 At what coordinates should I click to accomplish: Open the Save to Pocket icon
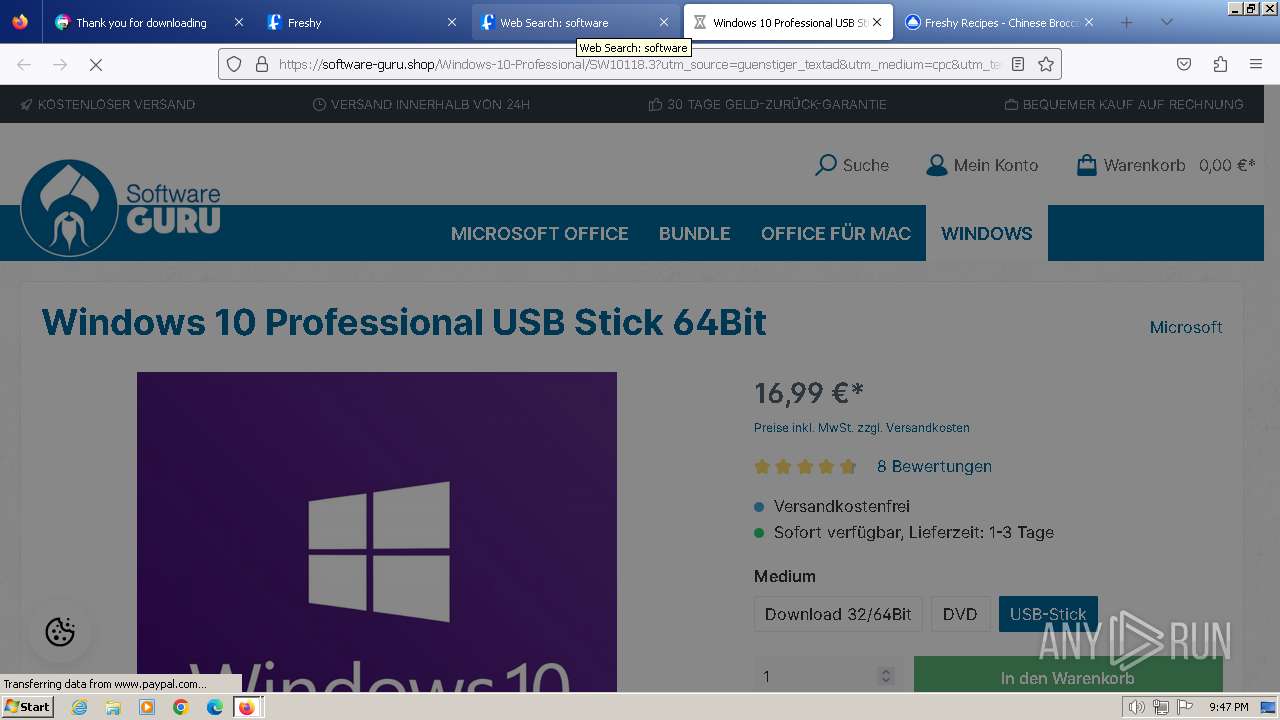point(1184,64)
